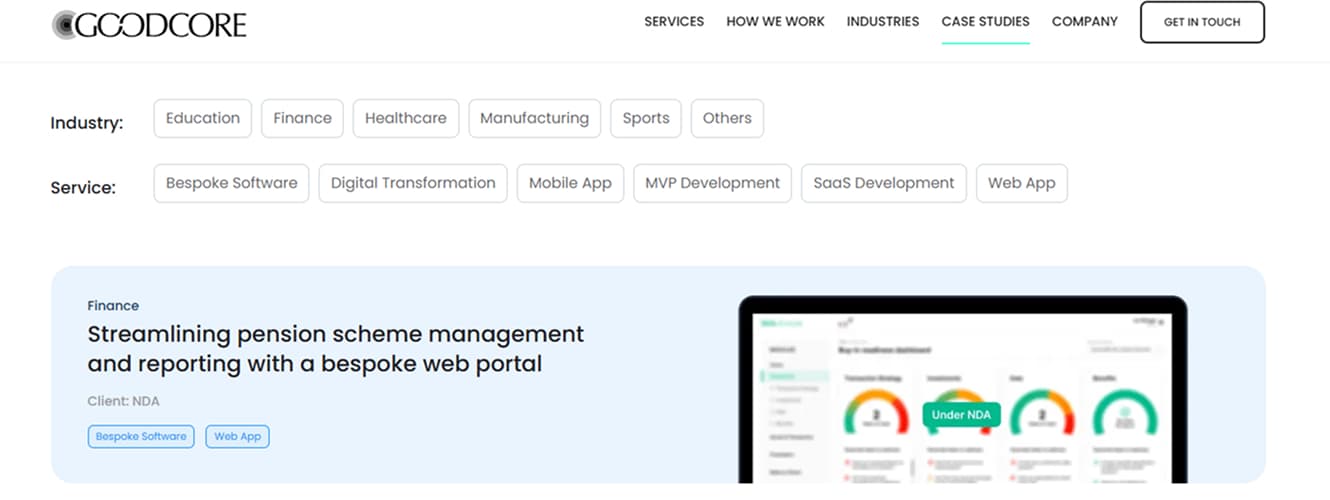Screen dimensions: 1330x500
Task: Choose the MVP Development service filter
Action: point(712,183)
